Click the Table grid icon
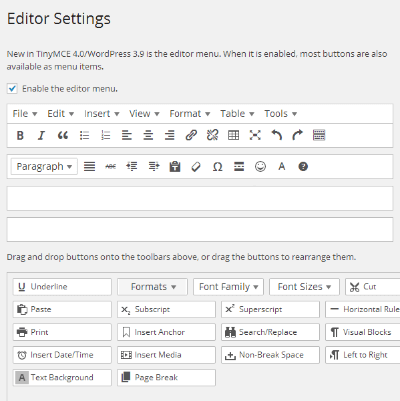This screenshot has height=401, width=400. (x=233, y=135)
